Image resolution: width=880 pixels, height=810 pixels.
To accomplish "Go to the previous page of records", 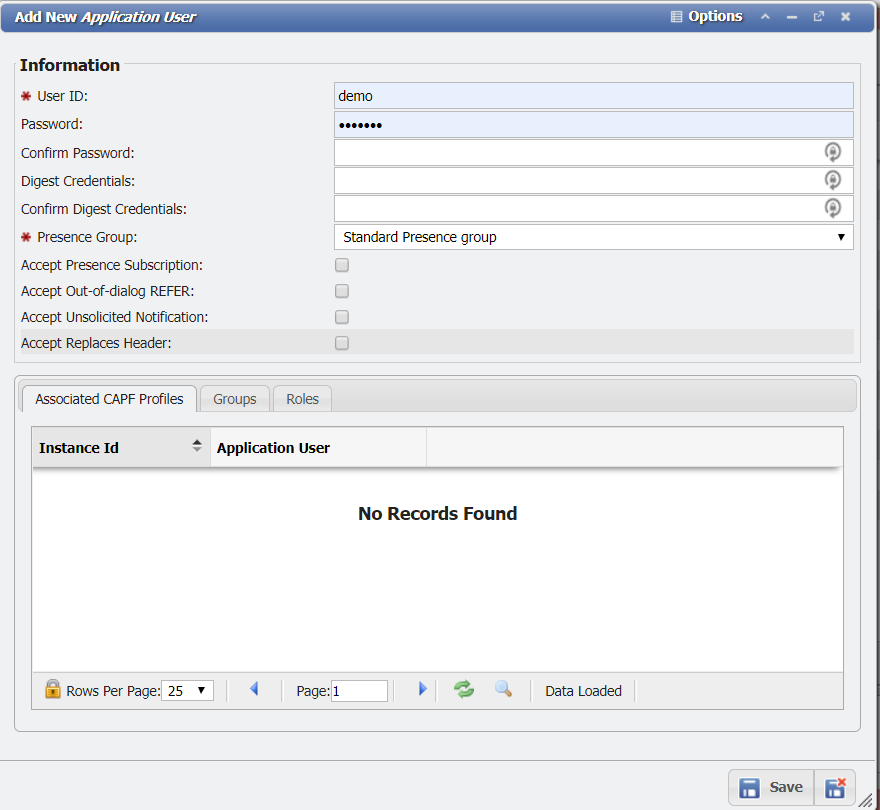I will 254,688.
